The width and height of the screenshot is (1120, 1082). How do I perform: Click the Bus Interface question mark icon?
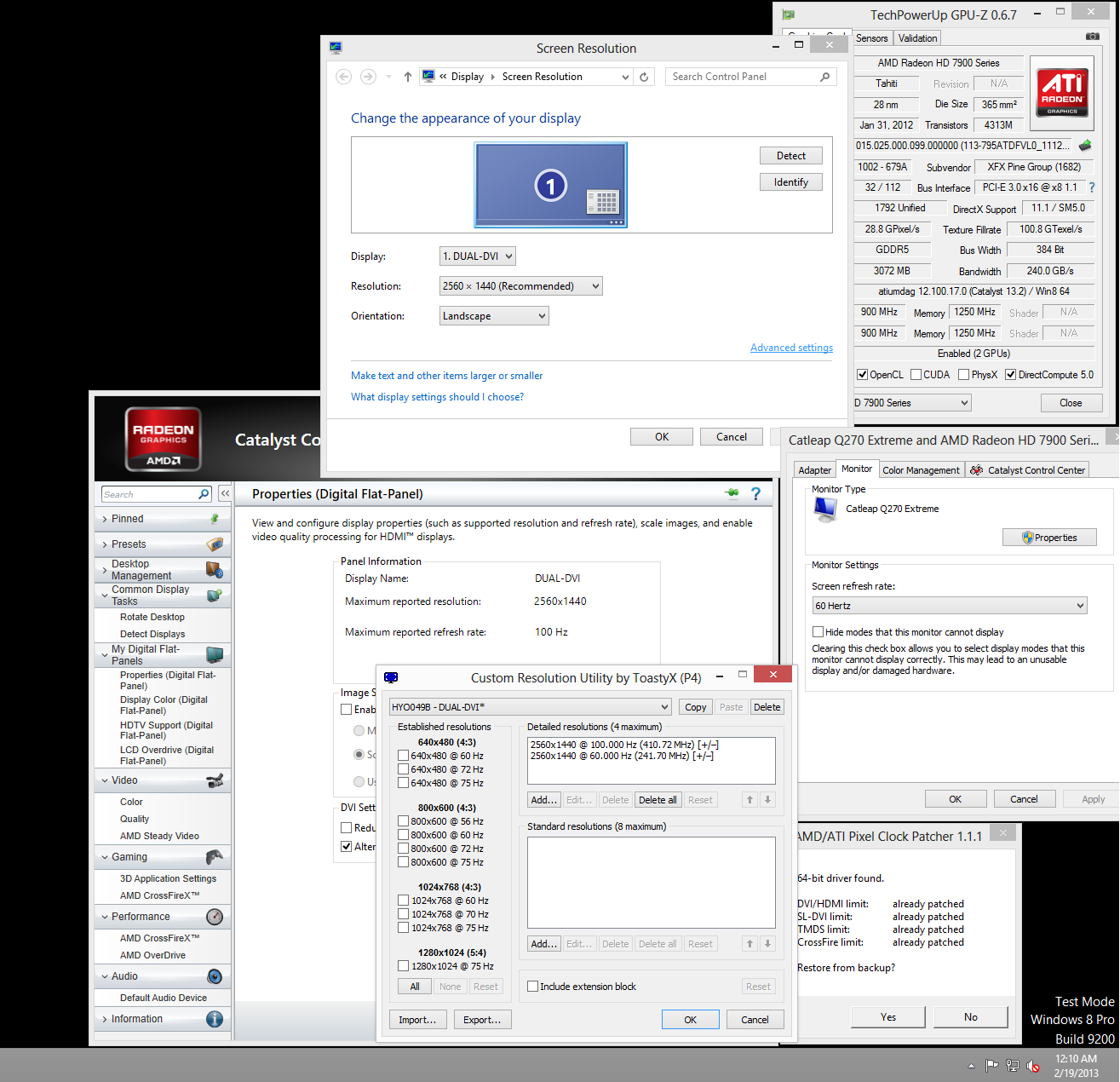(1091, 187)
